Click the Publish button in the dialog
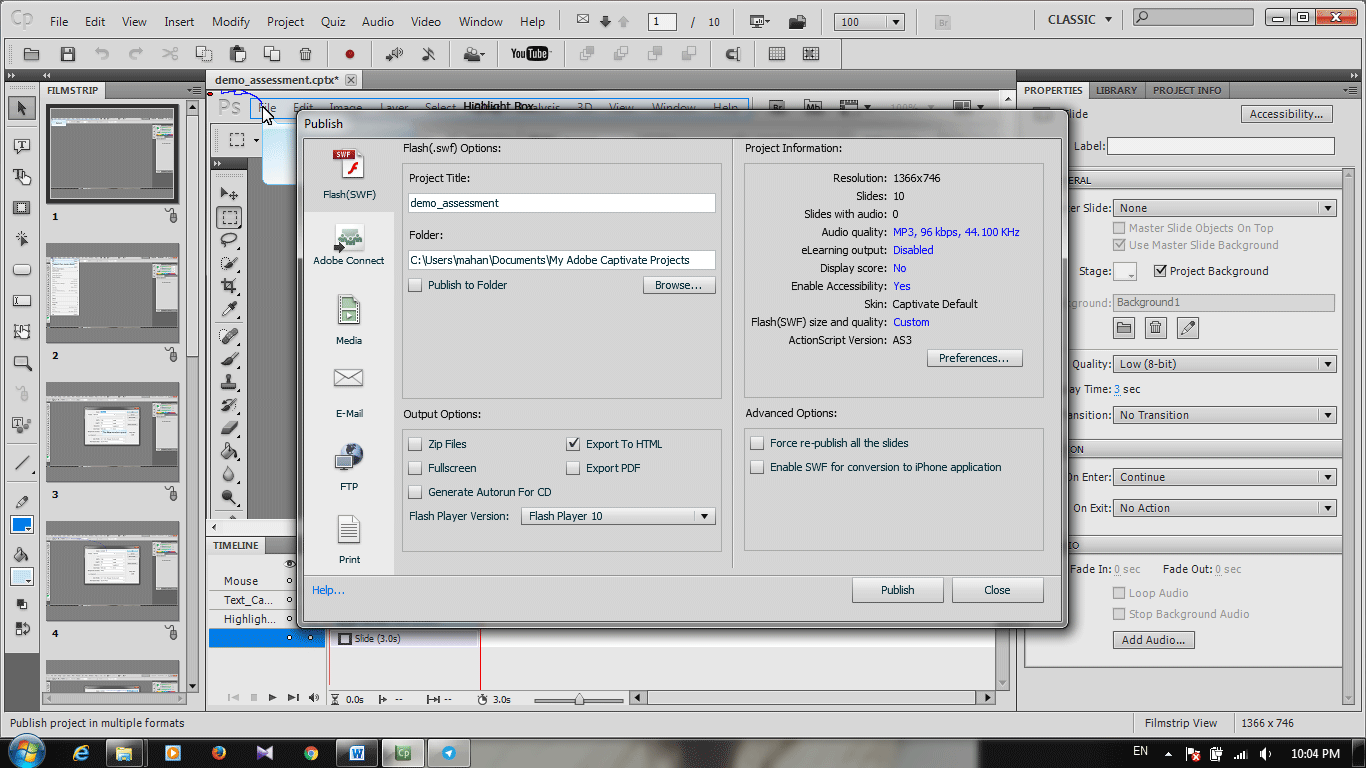The width and height of the screenshot is (1366, 768). [x=897, y=590]
